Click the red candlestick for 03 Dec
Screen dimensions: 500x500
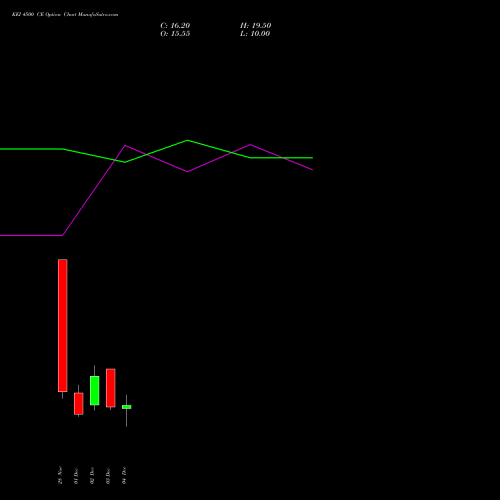point(111,388)
